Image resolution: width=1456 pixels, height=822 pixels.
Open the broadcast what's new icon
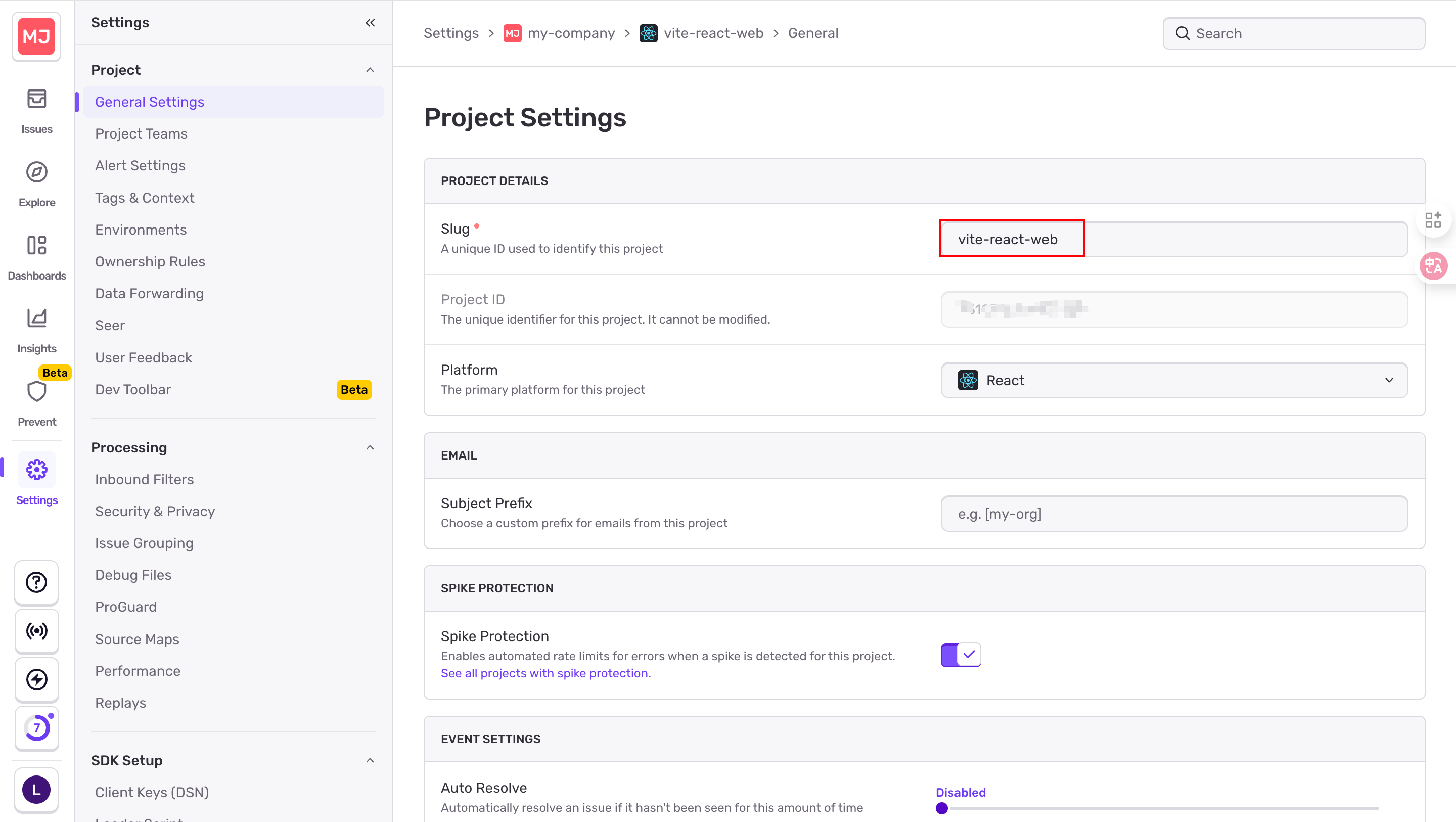point(37,630)
